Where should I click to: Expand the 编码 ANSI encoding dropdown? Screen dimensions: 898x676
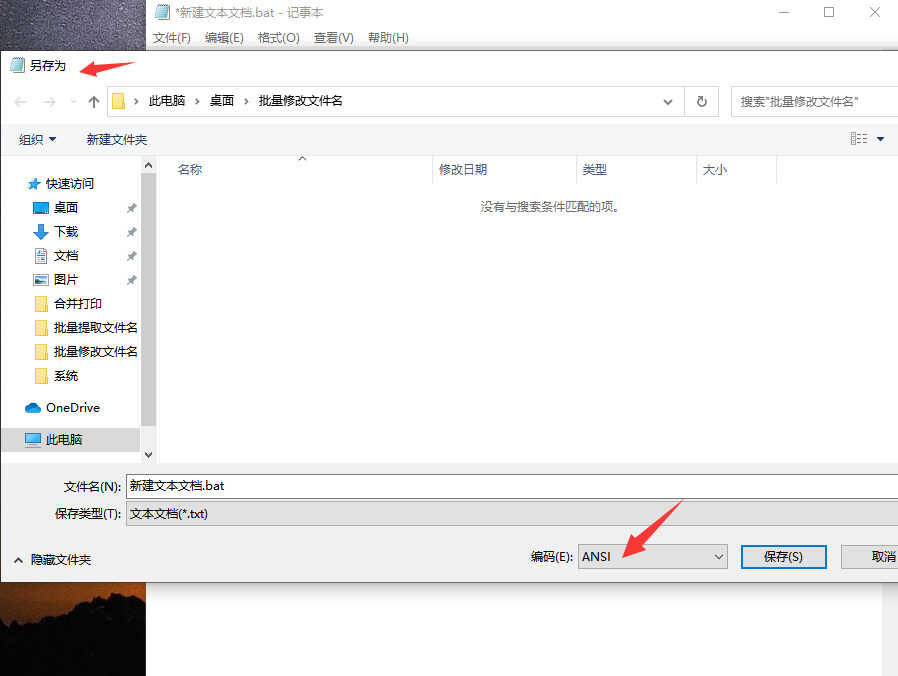pos(652,556)
